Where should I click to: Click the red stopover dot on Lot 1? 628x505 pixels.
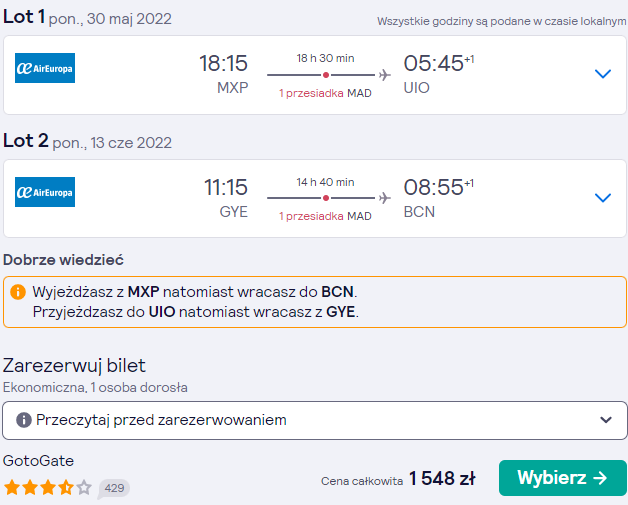click(x=326, y=75)
